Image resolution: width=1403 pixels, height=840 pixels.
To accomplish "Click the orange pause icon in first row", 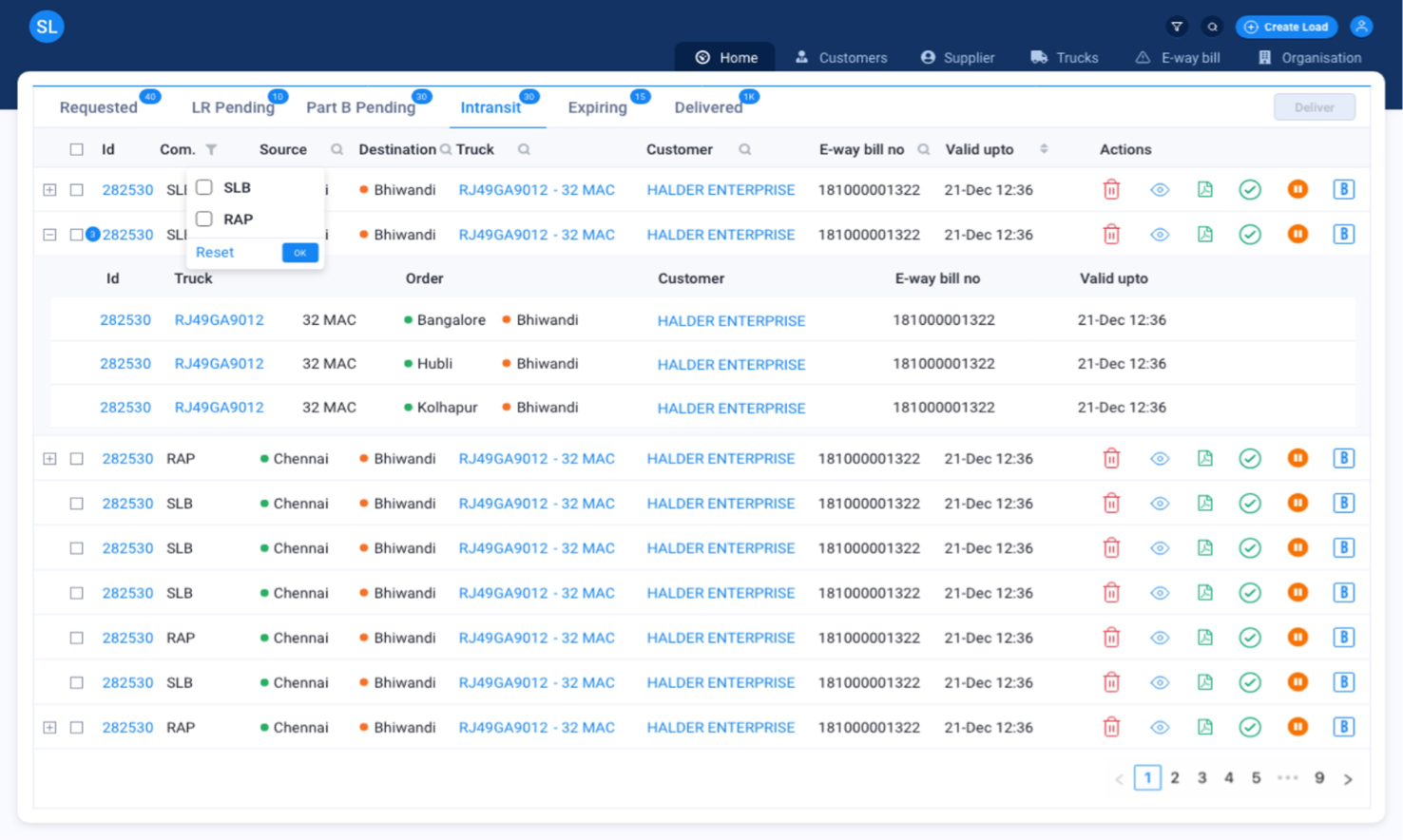I will pyautogui.click(x=1297, y=190).
